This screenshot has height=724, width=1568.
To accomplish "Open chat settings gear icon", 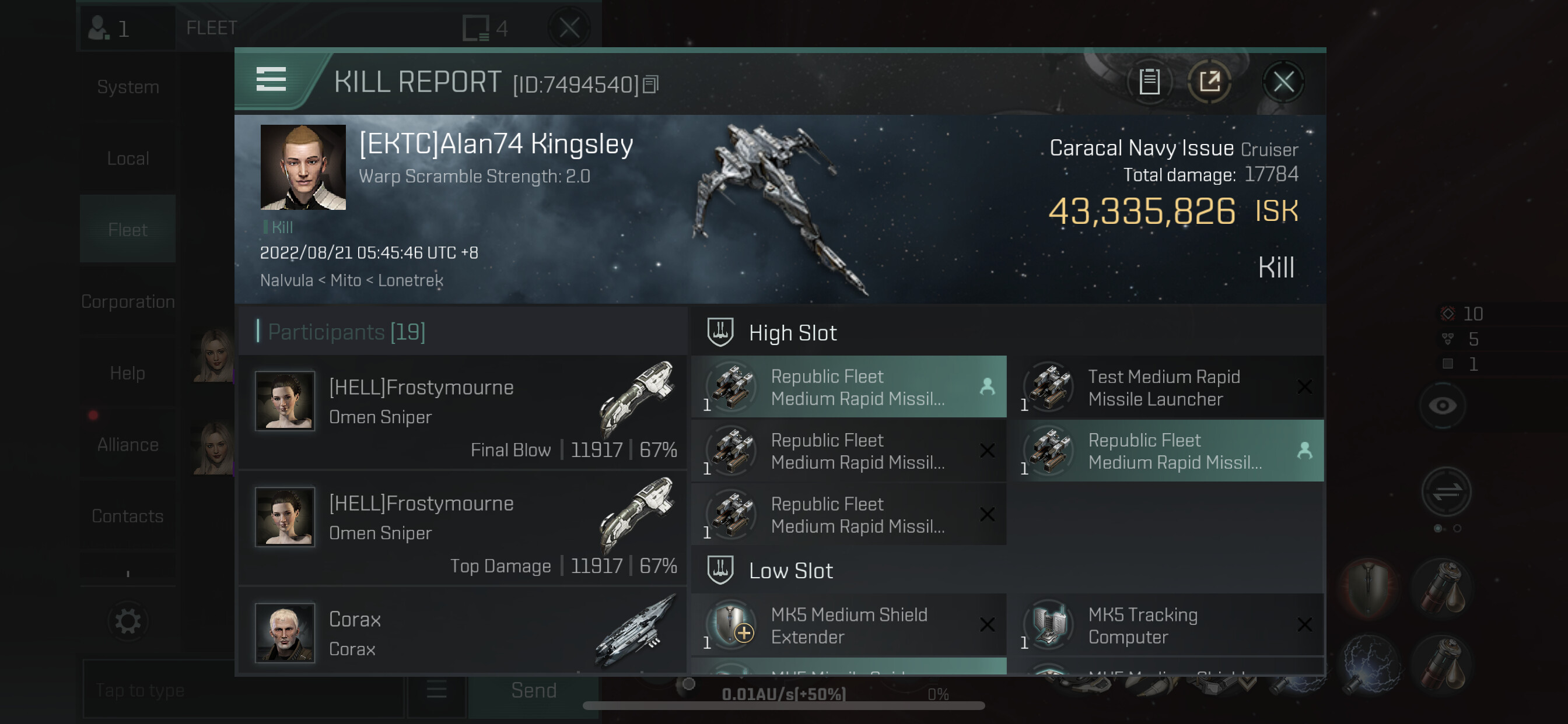I will (x=128, y=621).
